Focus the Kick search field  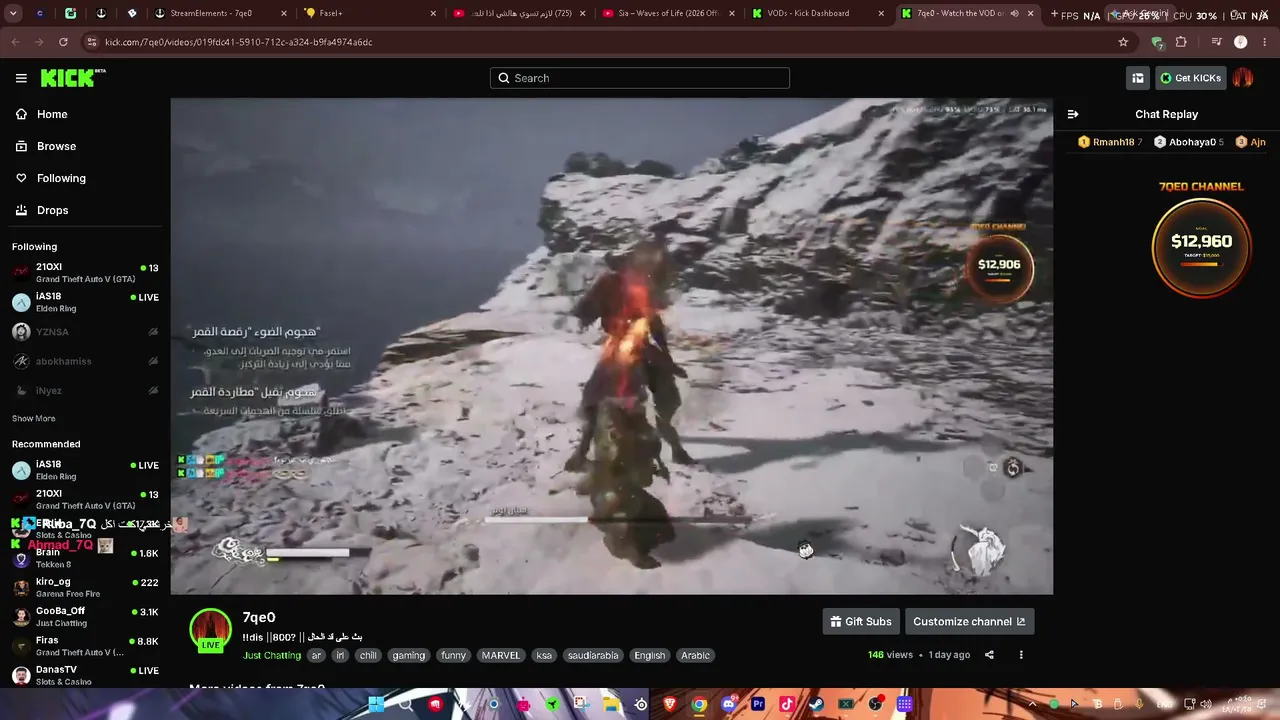pos(640,78)
